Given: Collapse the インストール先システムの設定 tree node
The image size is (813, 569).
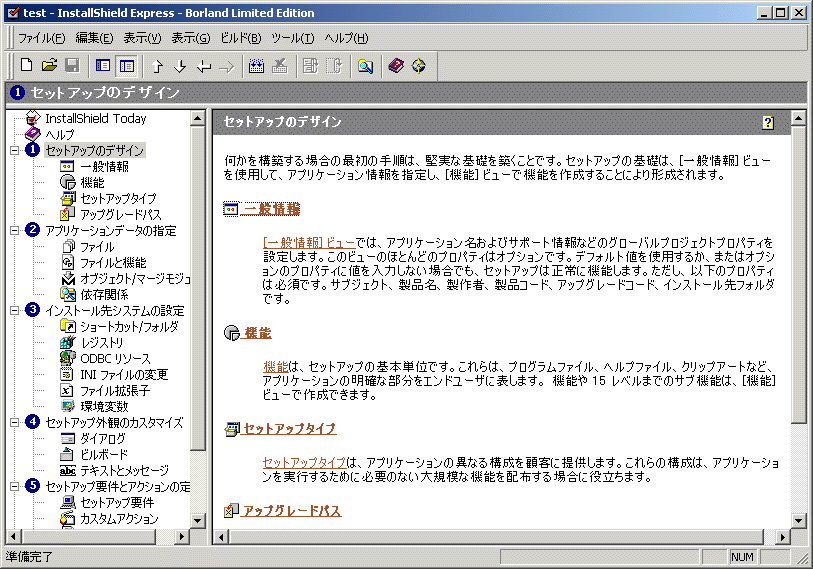Looking at the screenshot, I should [x=15, y=310].
